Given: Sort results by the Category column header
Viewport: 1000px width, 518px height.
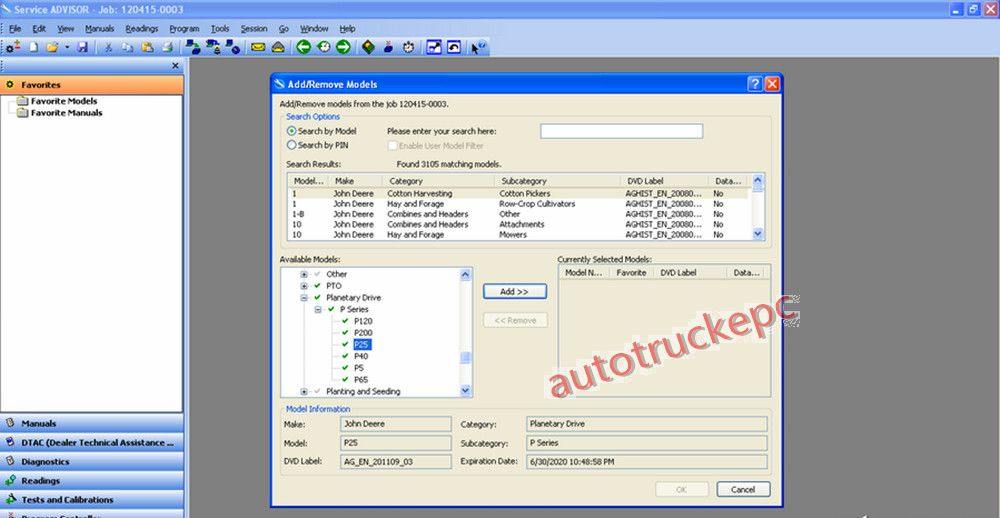Looking at the screenshot, I should [438, 181].
